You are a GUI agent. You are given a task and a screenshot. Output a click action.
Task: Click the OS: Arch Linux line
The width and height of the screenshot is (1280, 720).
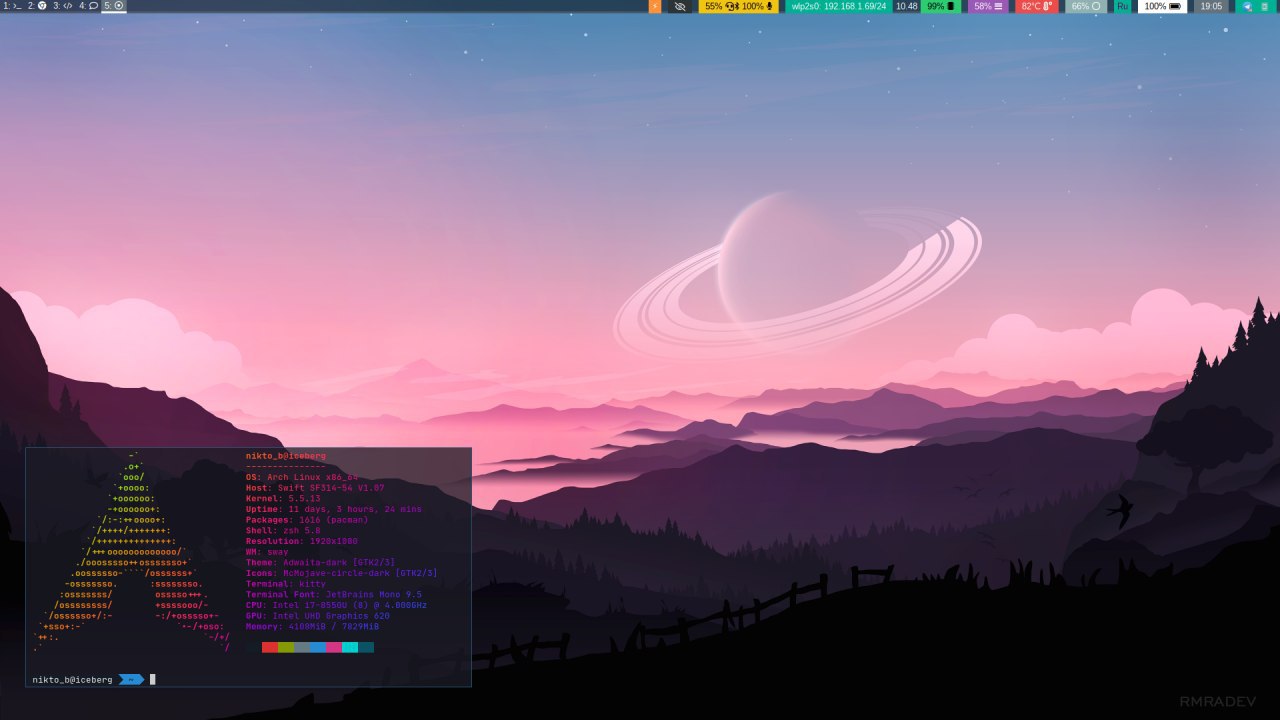coord(302,478)
